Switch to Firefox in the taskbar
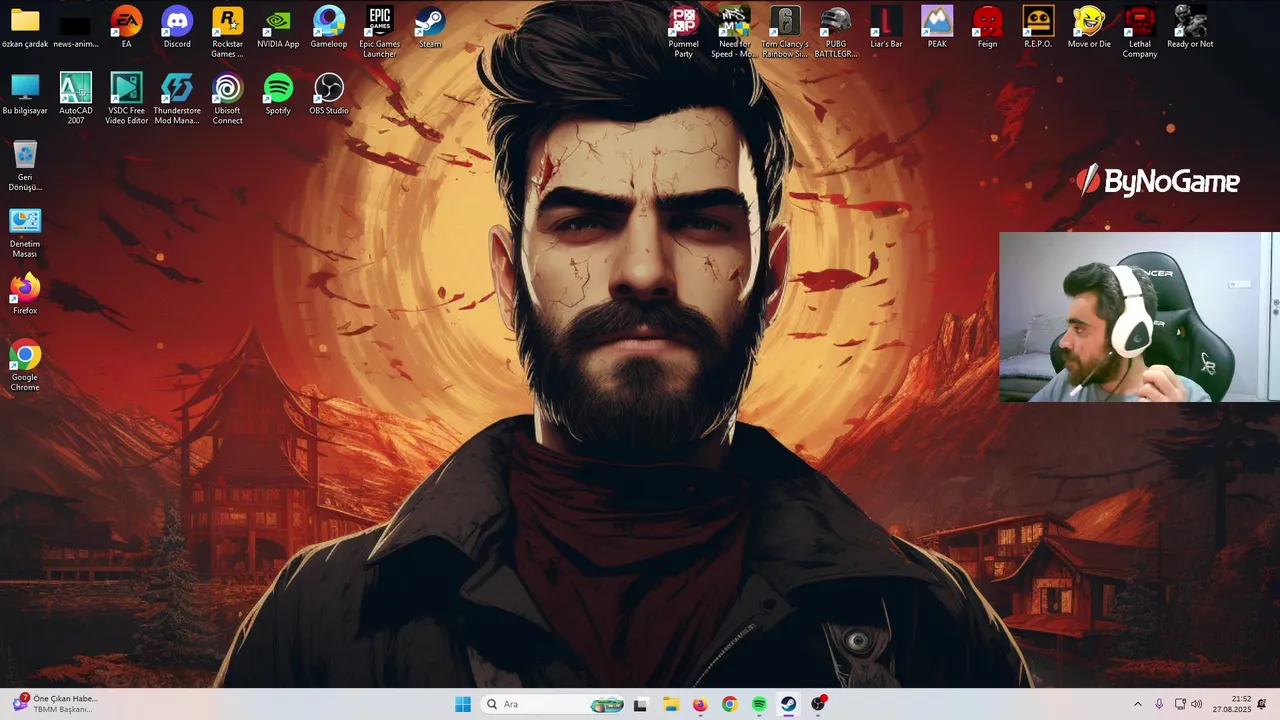The image size is (1280, 720). tap(700, 704)
